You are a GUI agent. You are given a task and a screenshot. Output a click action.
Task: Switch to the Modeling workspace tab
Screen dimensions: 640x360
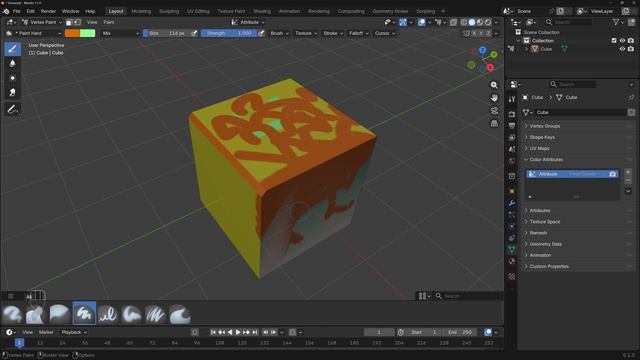[141, 11]
